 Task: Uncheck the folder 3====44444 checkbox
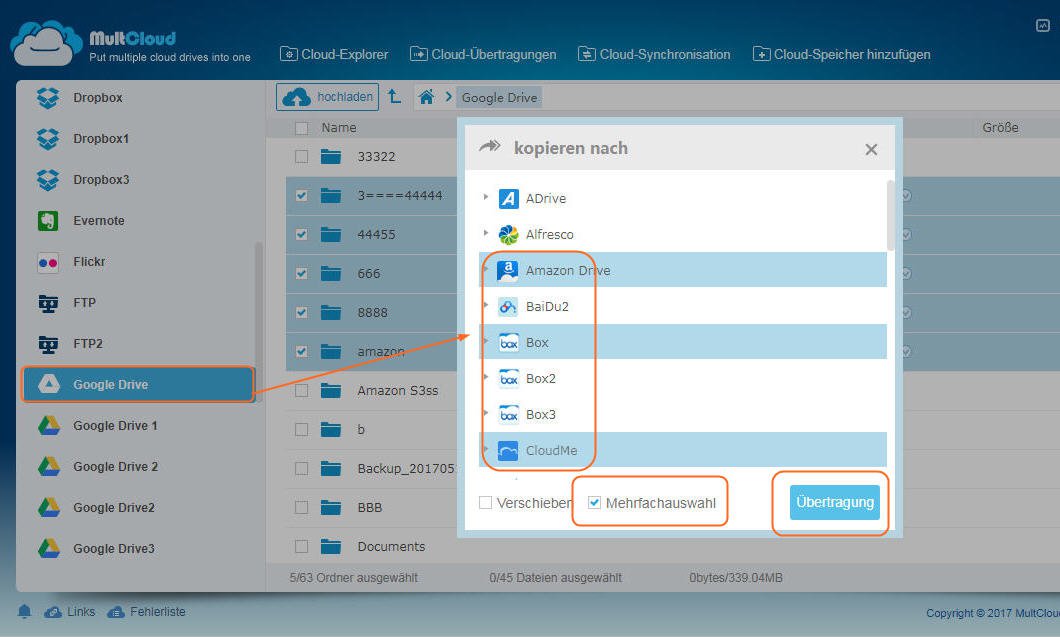point(302,195)
